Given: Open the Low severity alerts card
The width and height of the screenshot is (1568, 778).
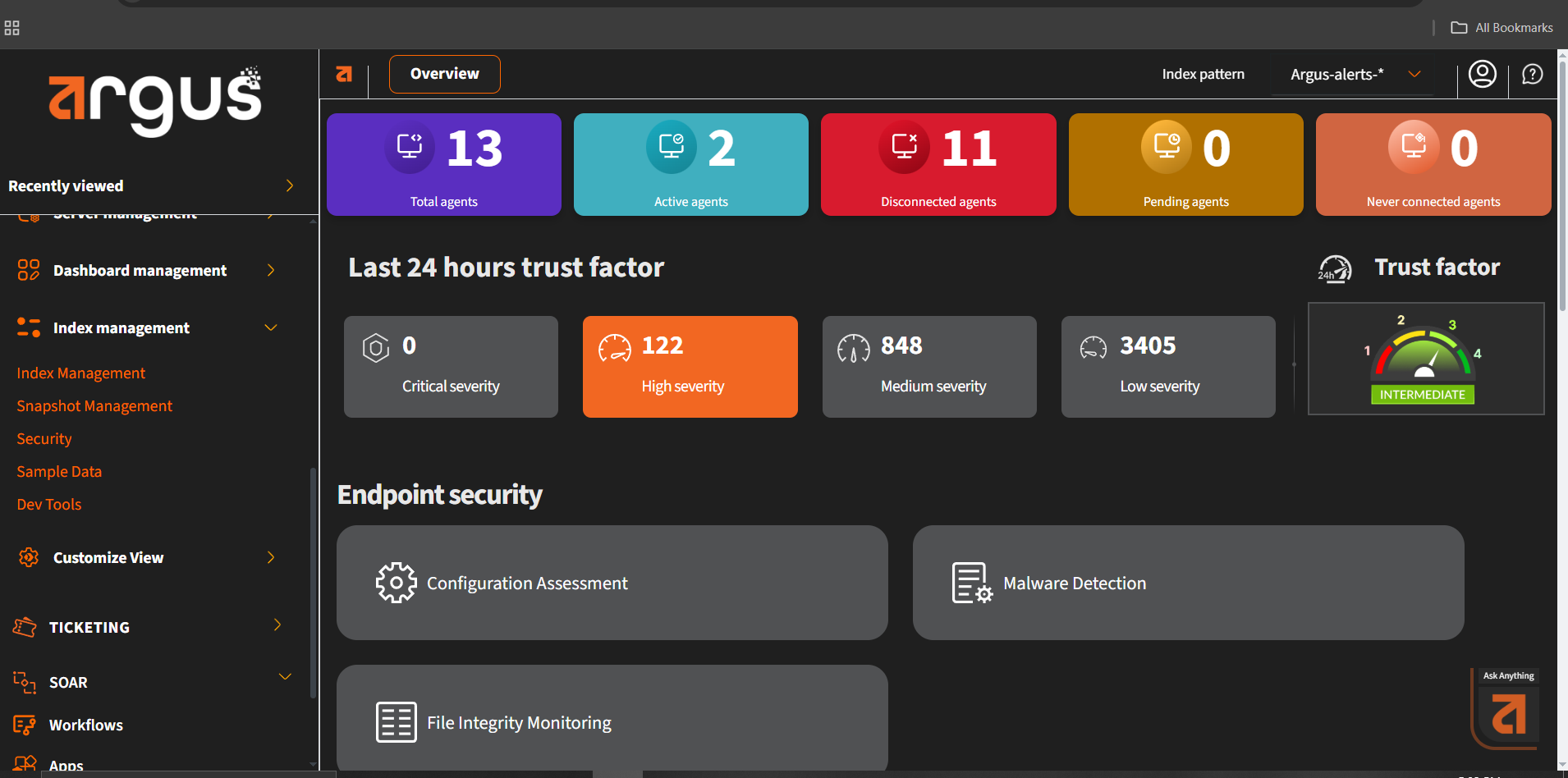Looking at the screenshot, I should pos(1168,367).
